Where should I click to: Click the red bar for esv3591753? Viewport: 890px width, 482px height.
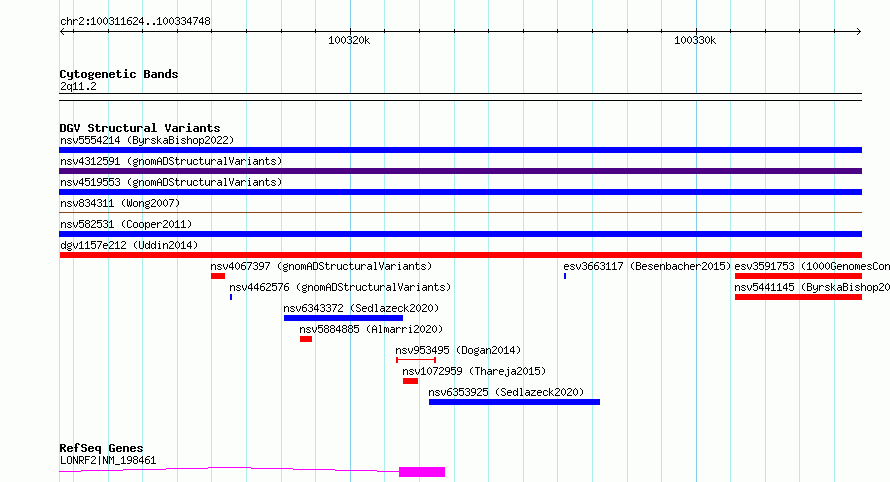click(x=798, y=276)
